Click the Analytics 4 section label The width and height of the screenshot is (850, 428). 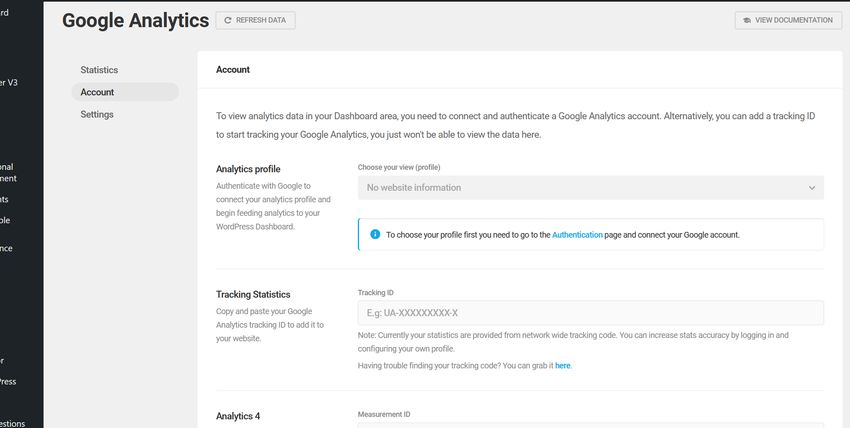(x=238, y=416)
